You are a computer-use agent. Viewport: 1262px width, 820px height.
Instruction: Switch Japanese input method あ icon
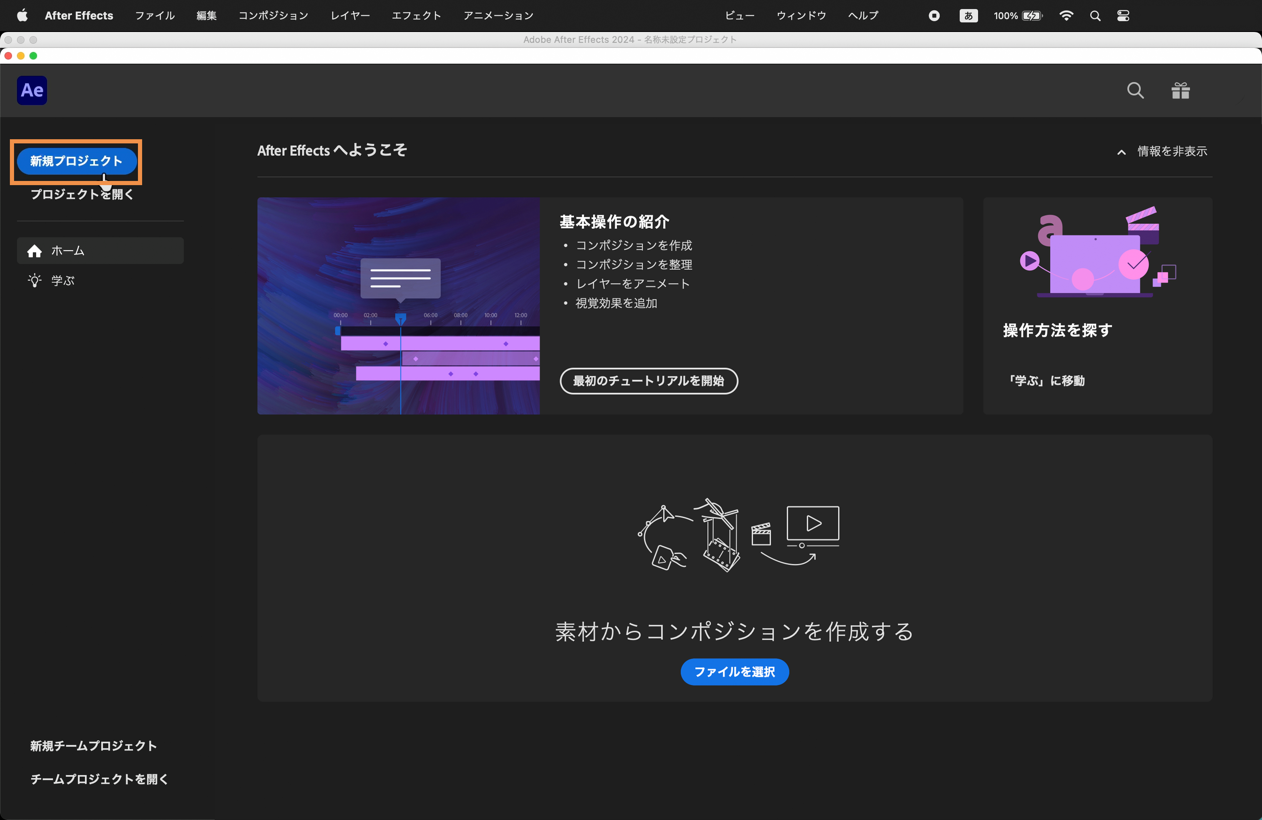click(x=968, y=16)
